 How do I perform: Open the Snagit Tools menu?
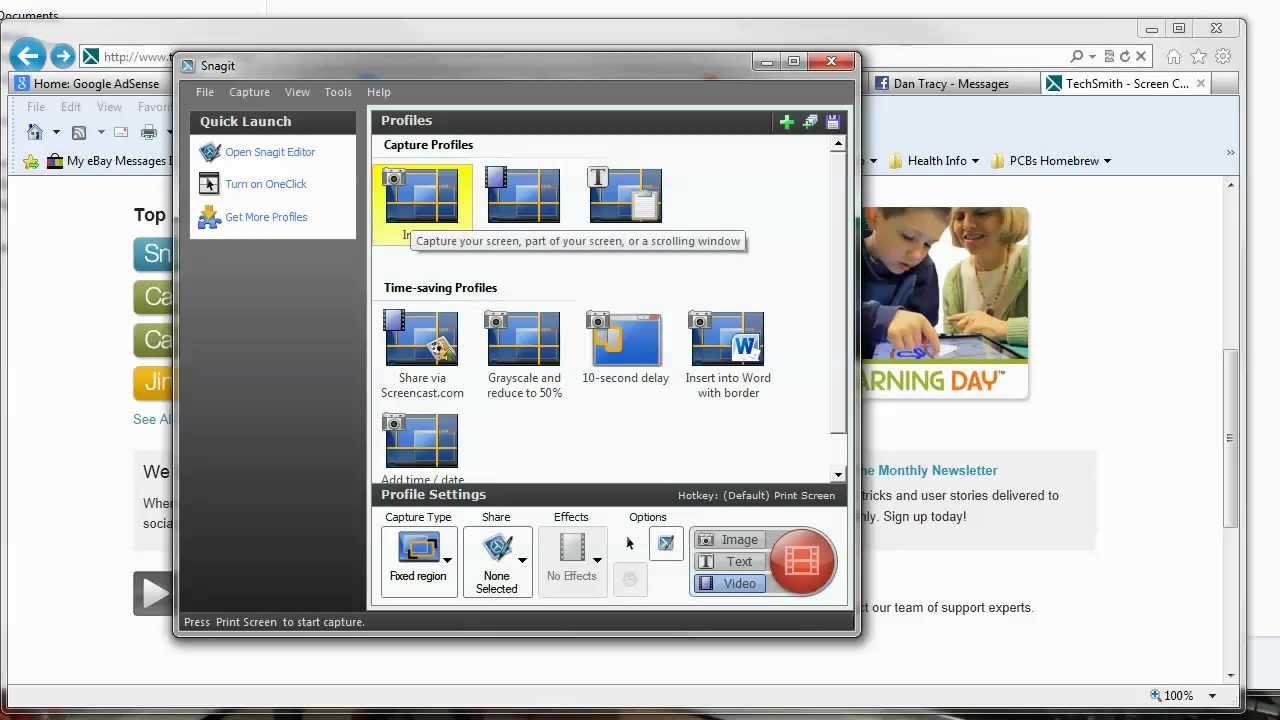(338, 92)
